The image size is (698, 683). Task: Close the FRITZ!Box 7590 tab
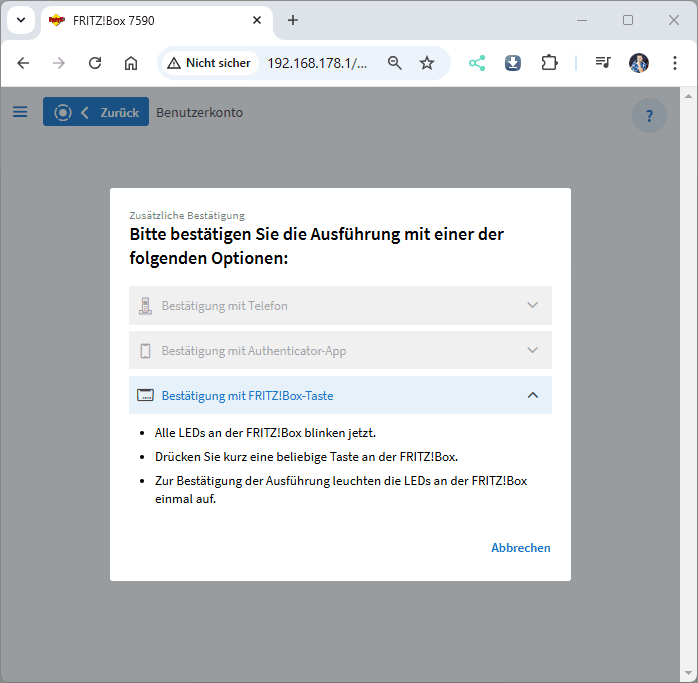tap(257, 20)
